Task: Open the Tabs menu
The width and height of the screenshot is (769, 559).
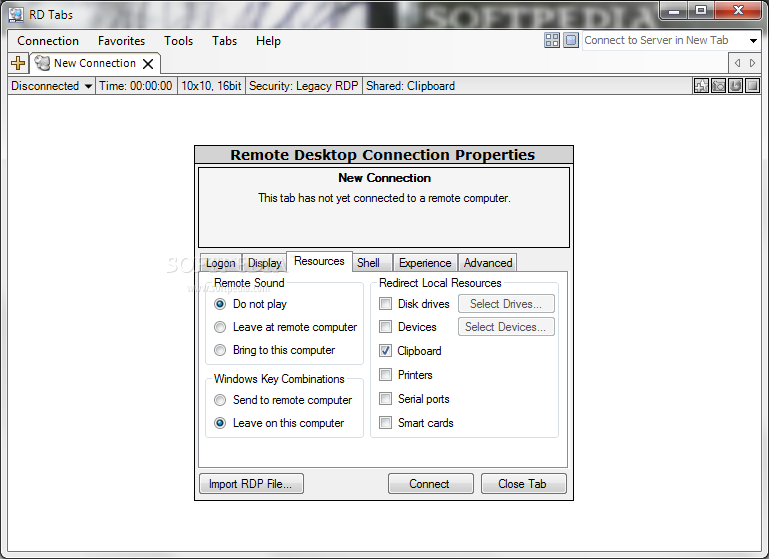Action: click(225, 41)
